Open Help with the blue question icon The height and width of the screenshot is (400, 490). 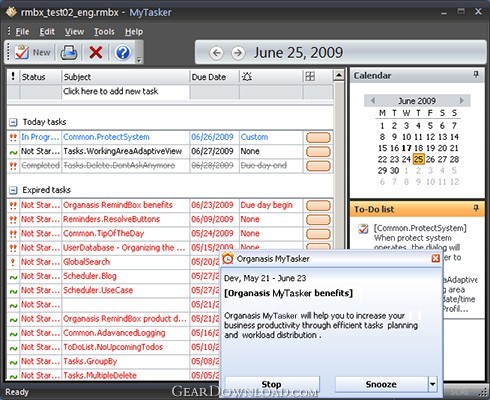[123, 52]
